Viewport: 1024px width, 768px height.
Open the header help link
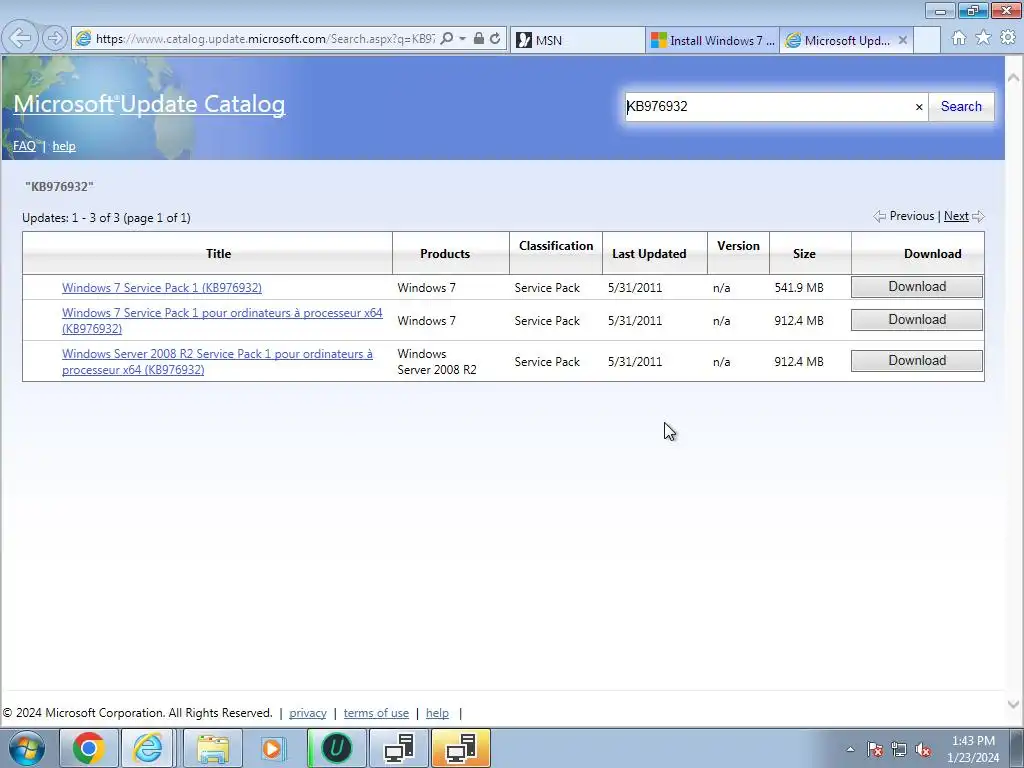point(64,146)
